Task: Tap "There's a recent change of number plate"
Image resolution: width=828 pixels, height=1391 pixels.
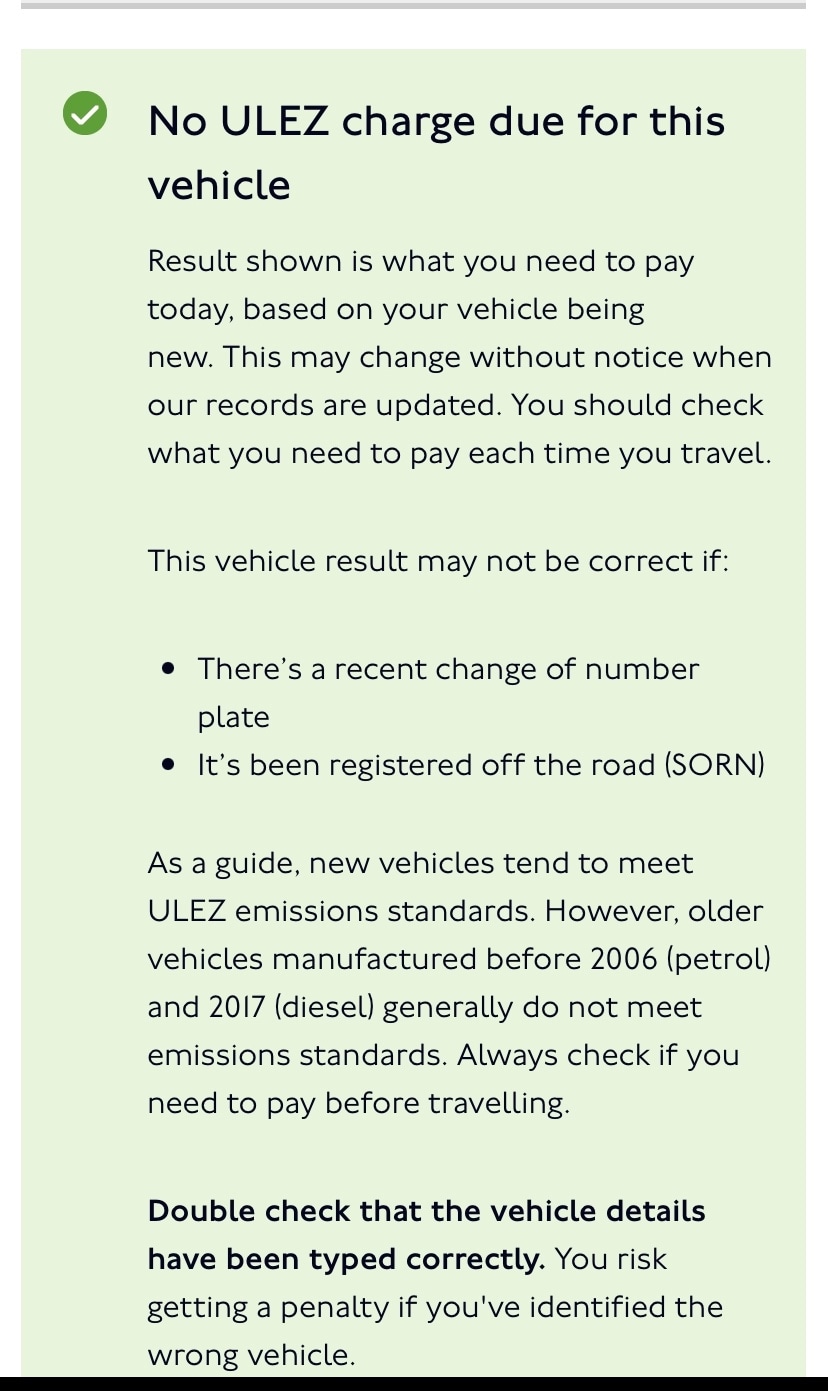Action: (x=448, y=669)
